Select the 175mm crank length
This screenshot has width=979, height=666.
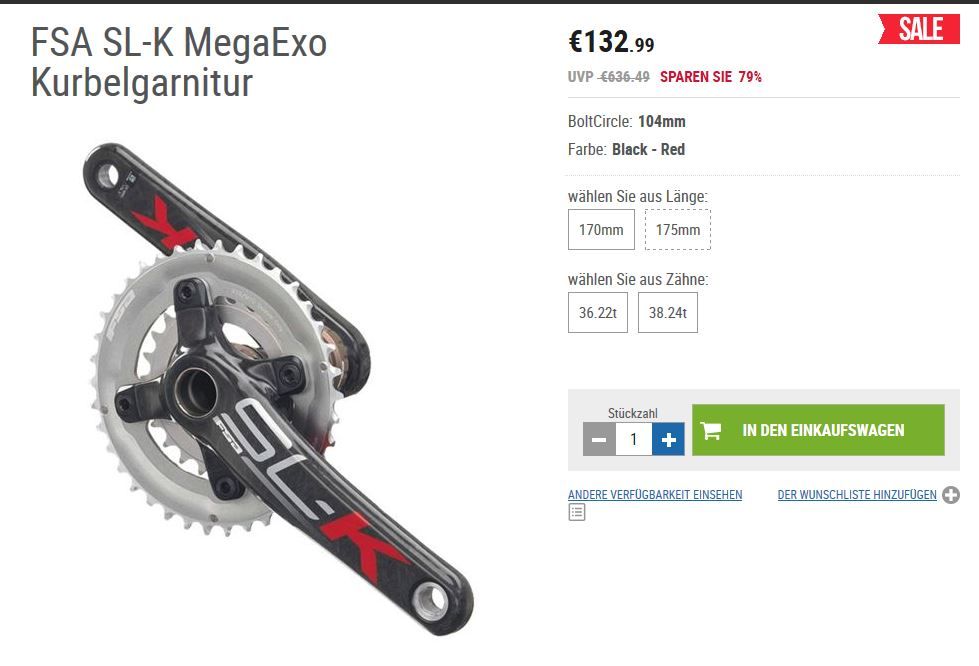click(677, 230)
